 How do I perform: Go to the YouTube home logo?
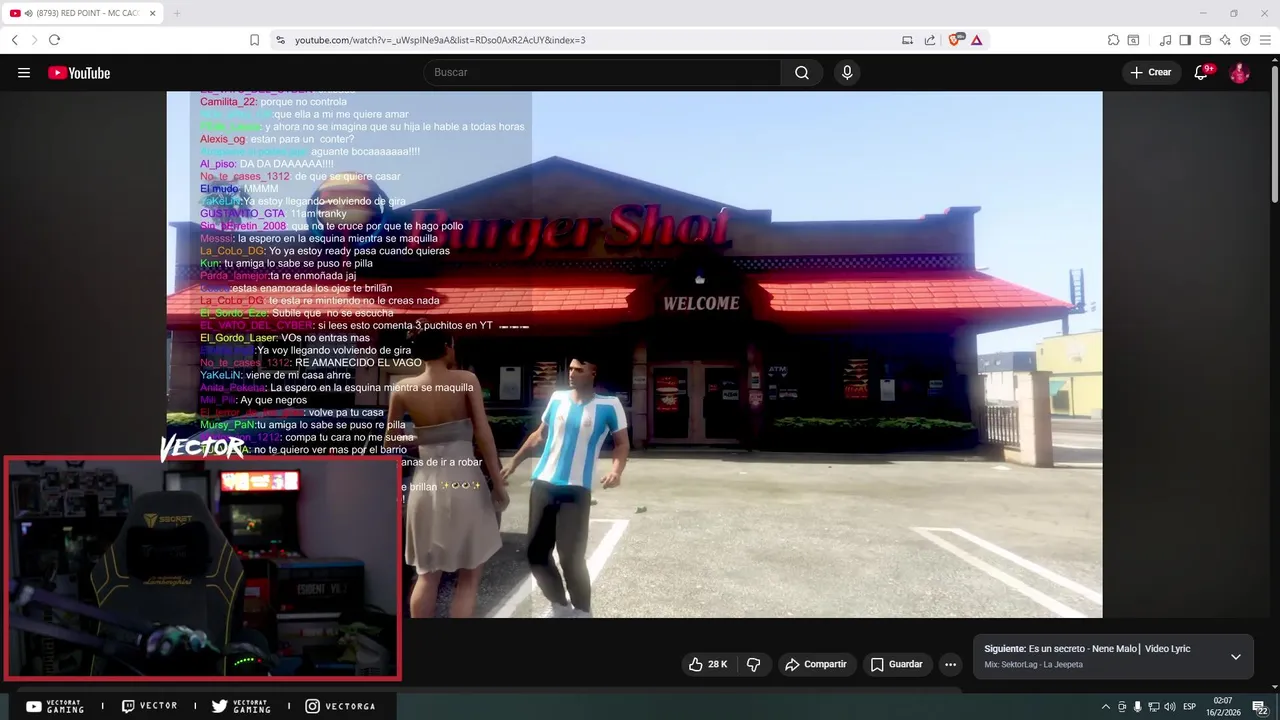pos(79,73)
